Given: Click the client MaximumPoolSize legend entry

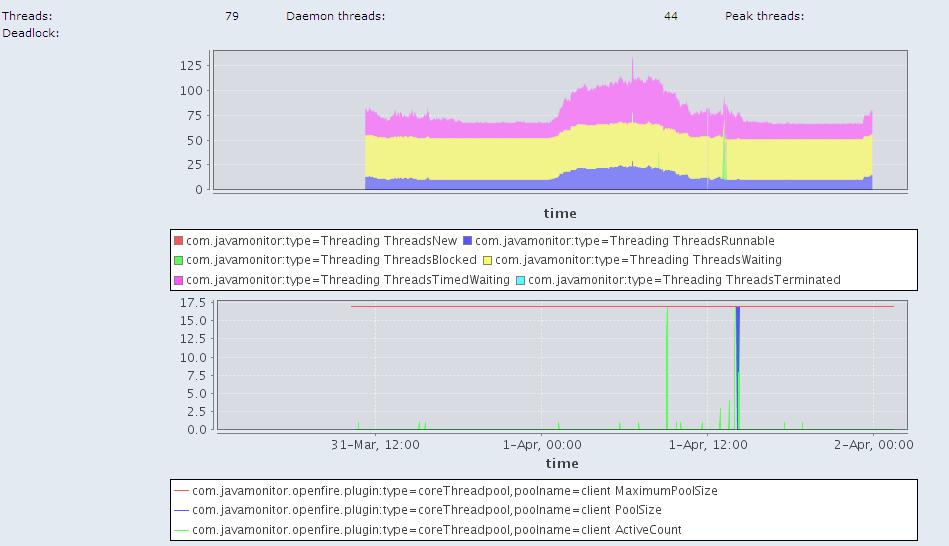Looking at the screenshot, I should pos(455,490).
